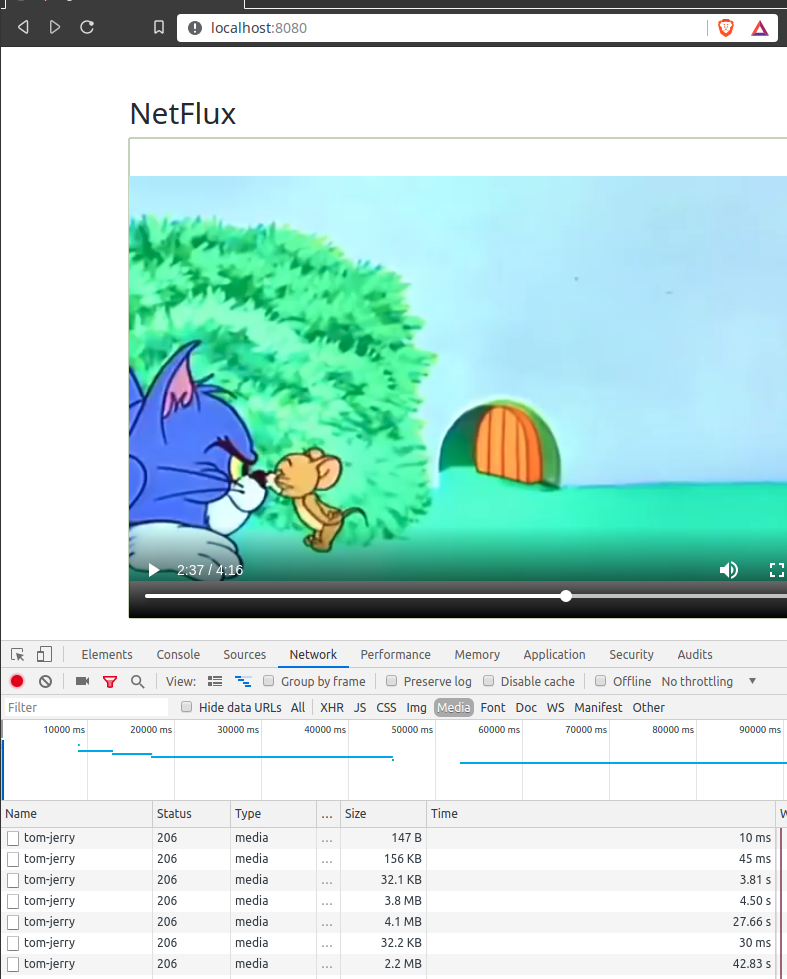
Task: Sort requests by Time column header
Action: pos(601,814)
